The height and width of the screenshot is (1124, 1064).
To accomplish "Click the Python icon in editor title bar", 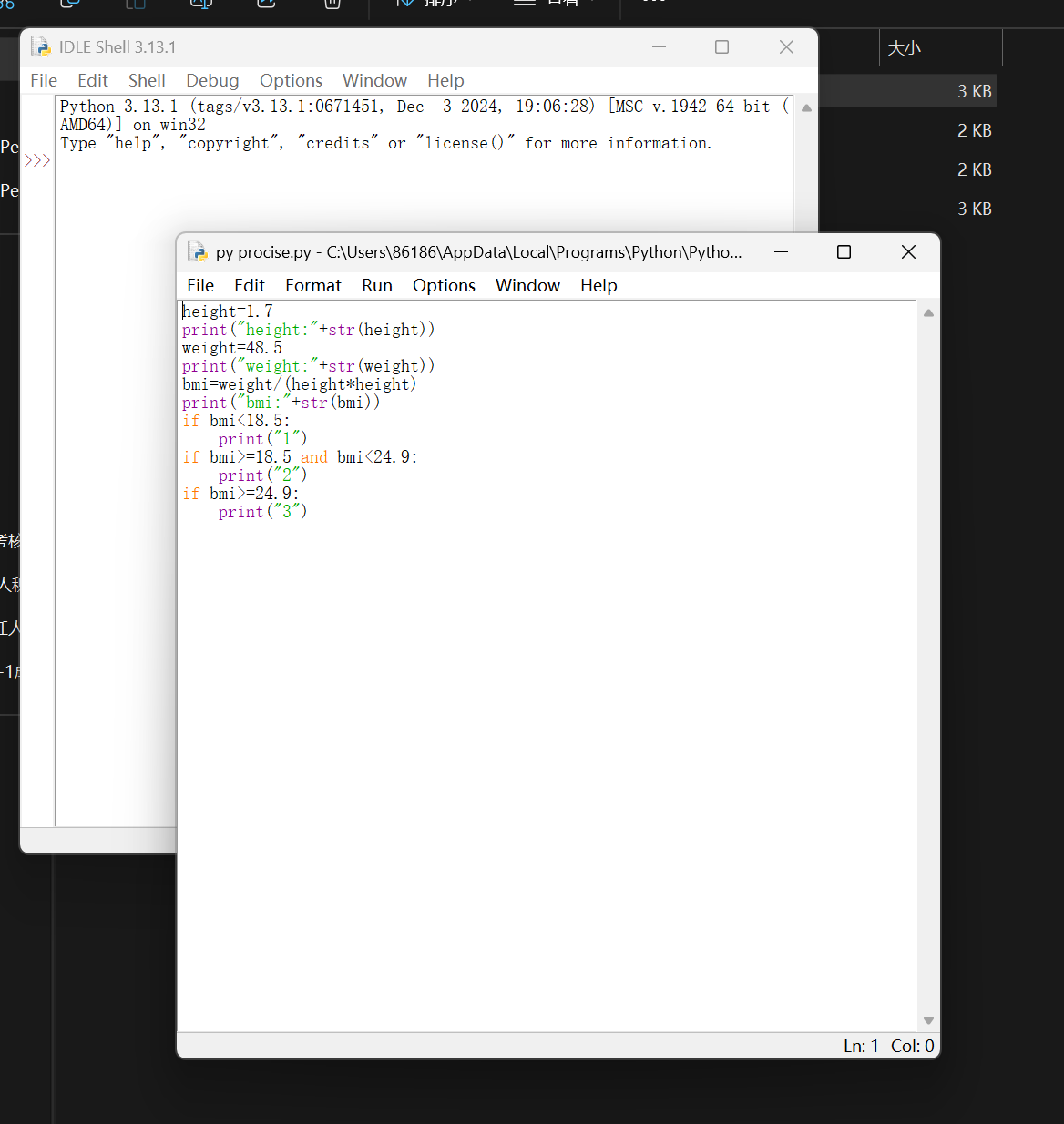I will (x=197, y=251).
